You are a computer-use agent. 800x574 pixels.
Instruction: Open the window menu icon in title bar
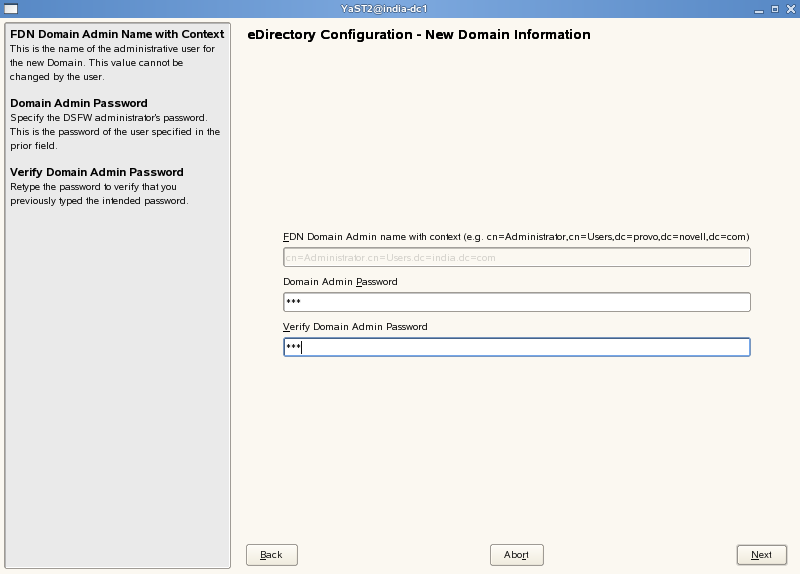[9, 9]
